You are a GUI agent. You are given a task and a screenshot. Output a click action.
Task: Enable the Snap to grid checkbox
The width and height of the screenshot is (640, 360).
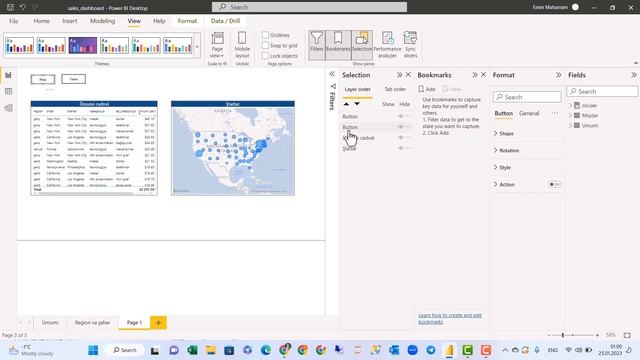click(265, 45)
